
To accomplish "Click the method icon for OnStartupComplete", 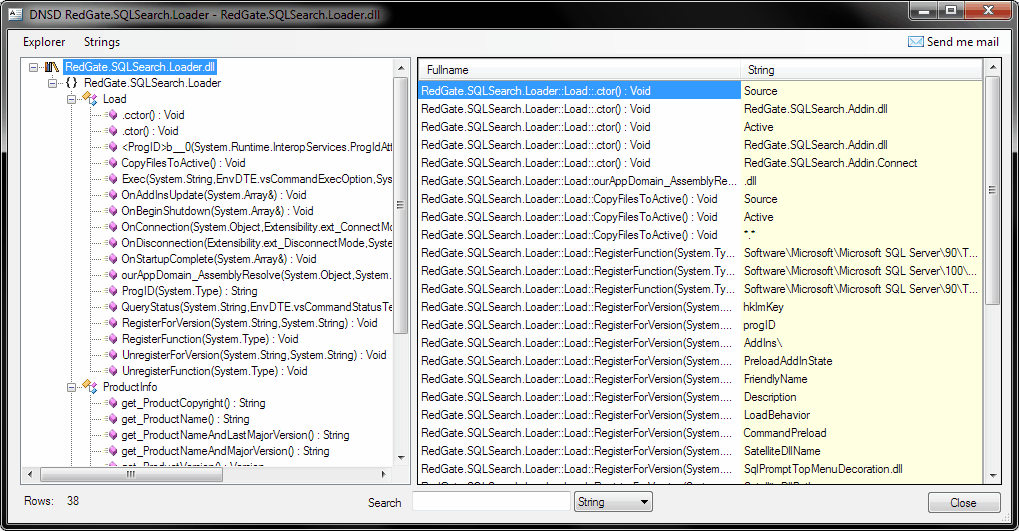I will pyautogui.click(x=112, y=259).
